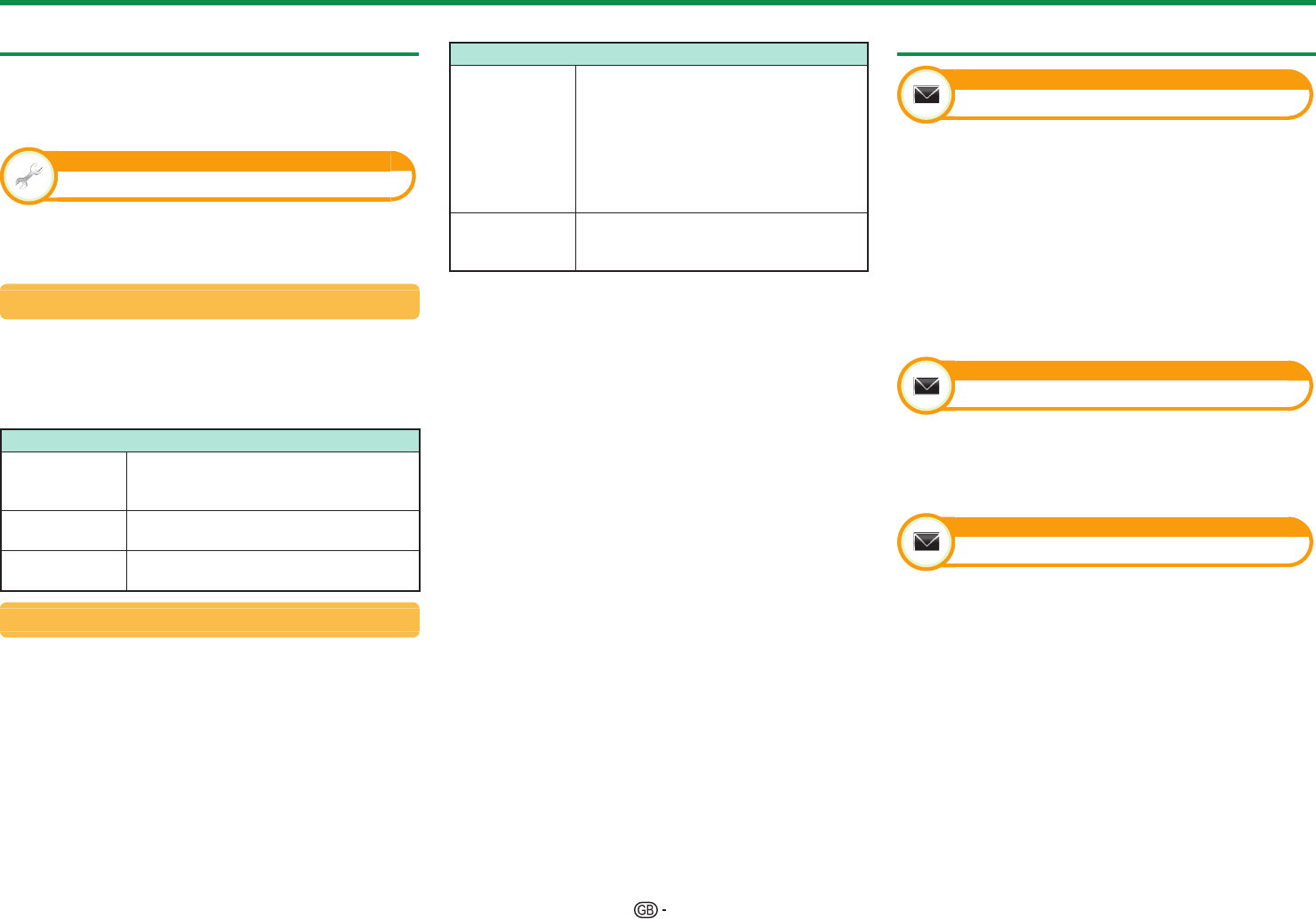The height and width of the screenshot is (919, 1316).
Task: Select the tall left cell of two-row table
Action: click(x=513, y=139)
